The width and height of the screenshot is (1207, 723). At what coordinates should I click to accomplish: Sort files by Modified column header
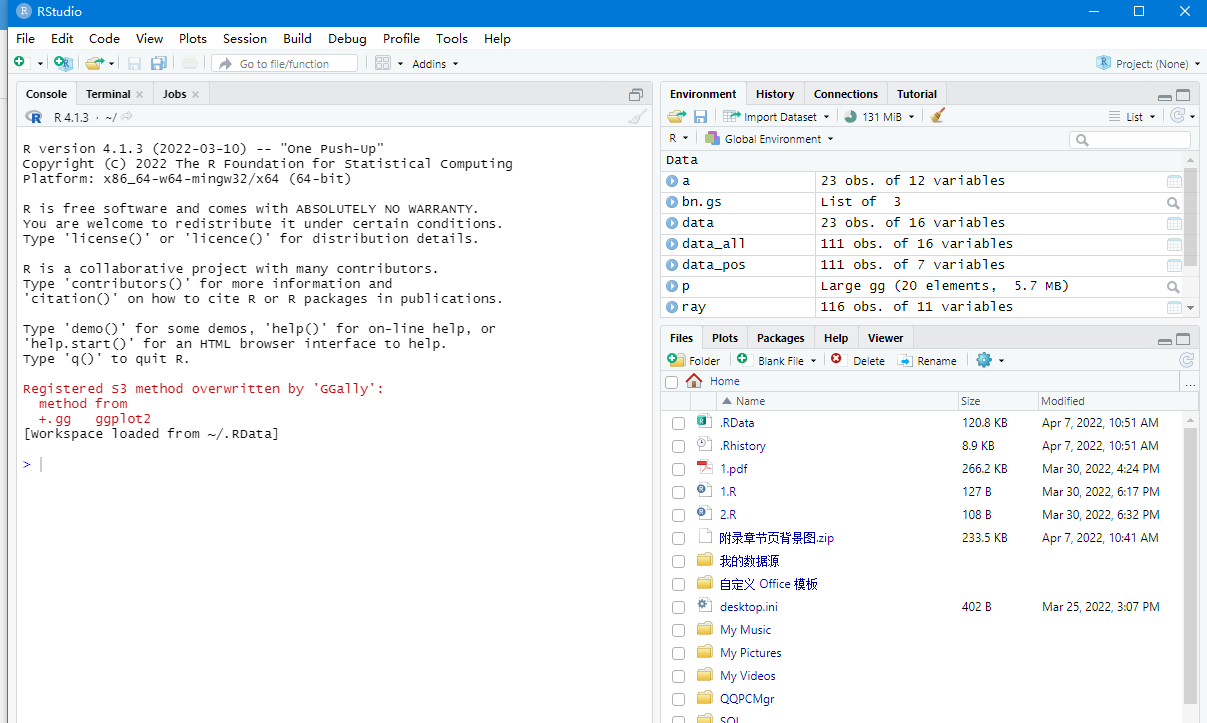[x=1063, y=401]
